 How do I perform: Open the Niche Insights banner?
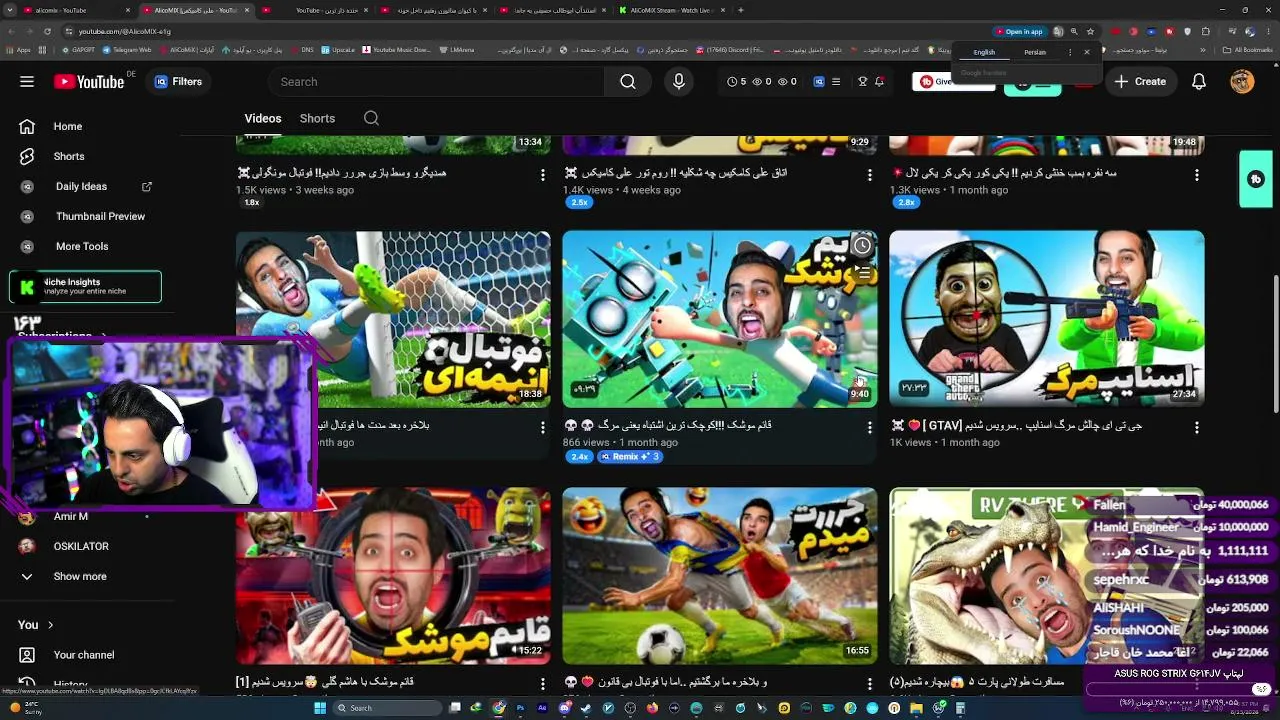click(x=85, y=287)
